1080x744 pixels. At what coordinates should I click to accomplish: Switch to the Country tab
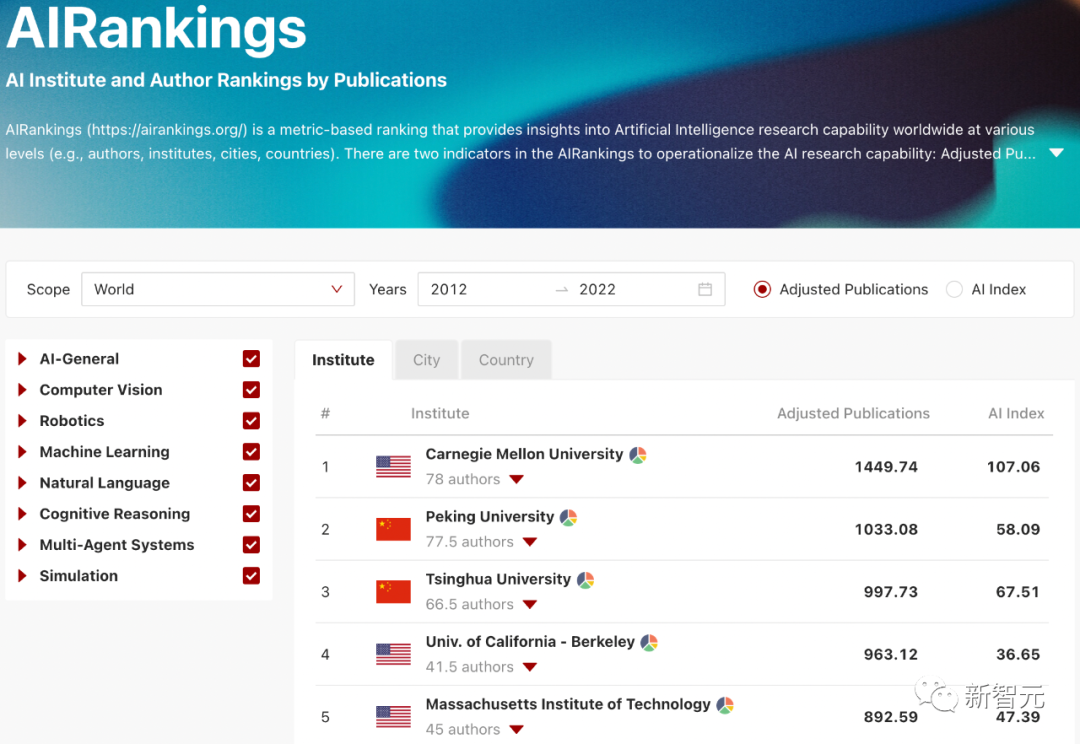(x=506, y=360)
